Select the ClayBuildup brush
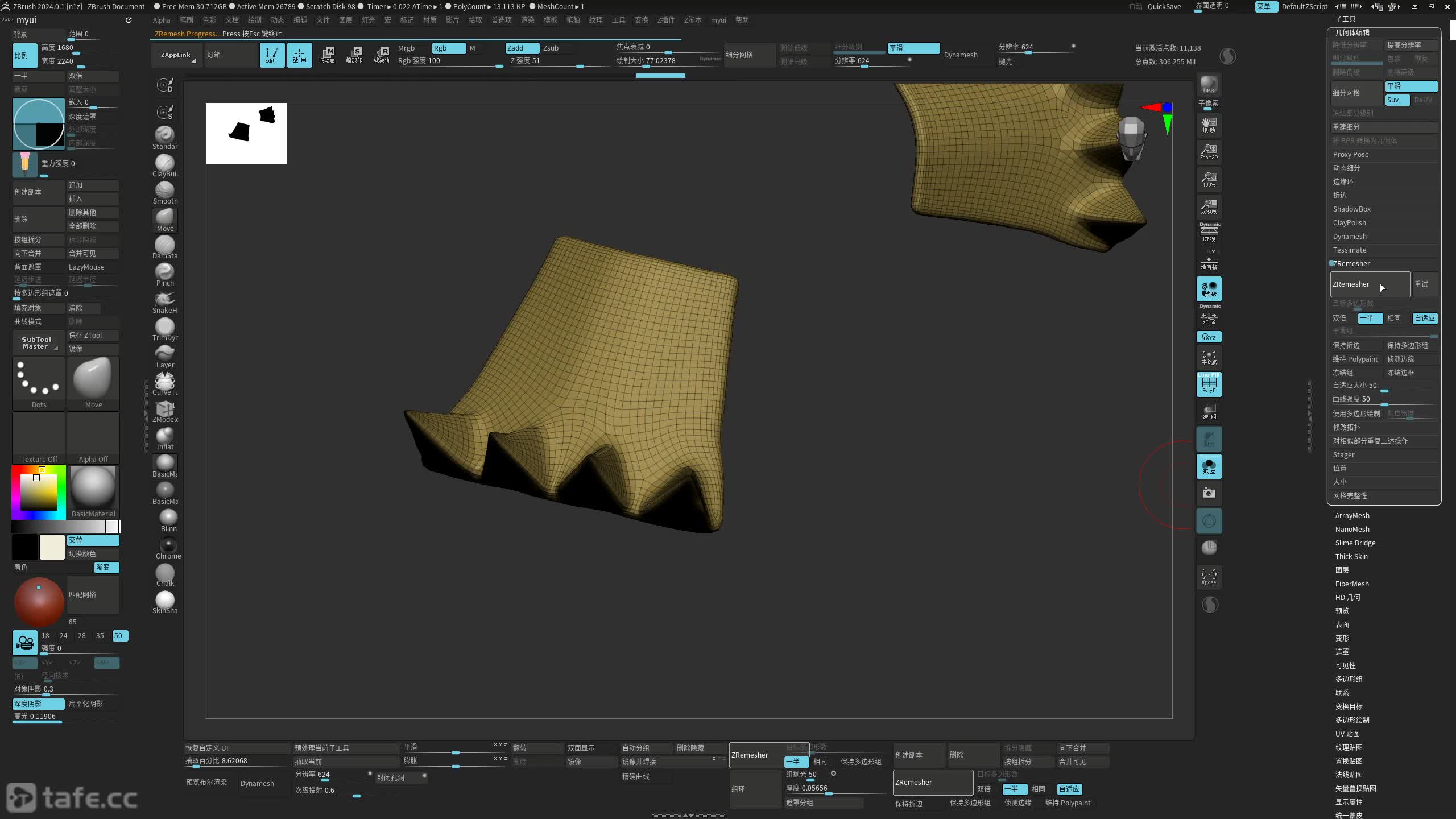 pos(165,164)
